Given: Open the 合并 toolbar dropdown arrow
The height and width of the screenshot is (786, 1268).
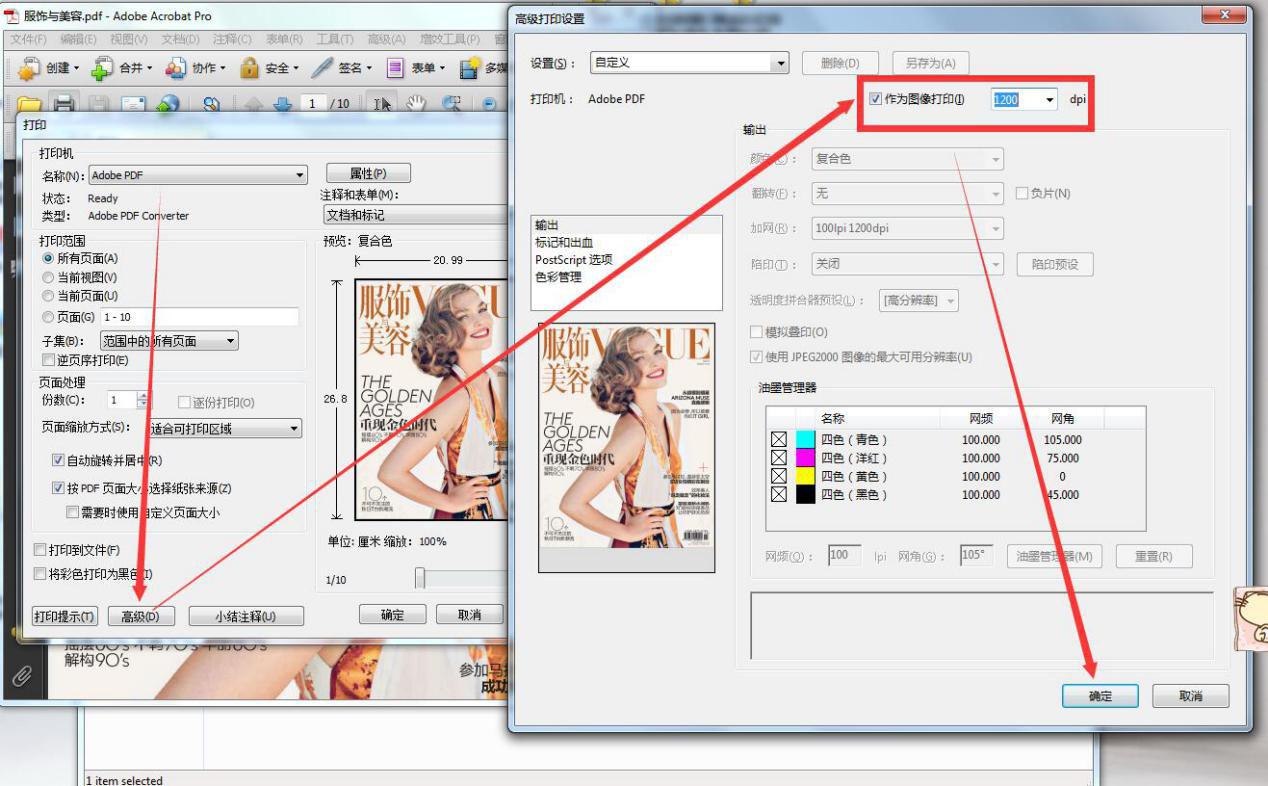Looking at the screenshot, I should [150, 68].
